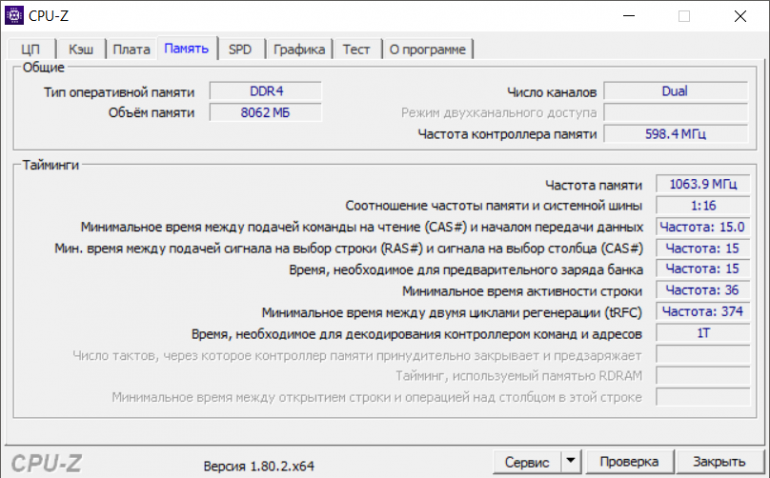Viewport: 770px width, 478px height.
Task: Click 'Частота памяти' label
Action: 594,185
